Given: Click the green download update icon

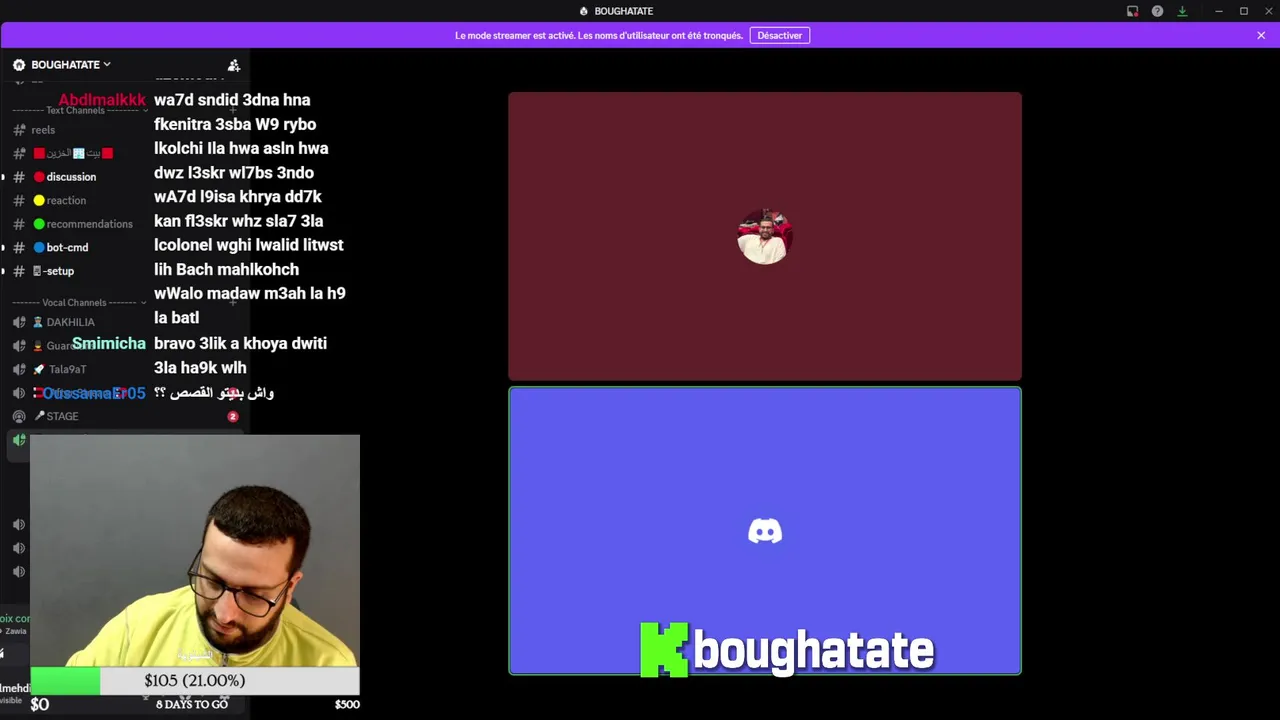Looking at the screenshot, I should pyautogui.click(x=1182, y=11).
